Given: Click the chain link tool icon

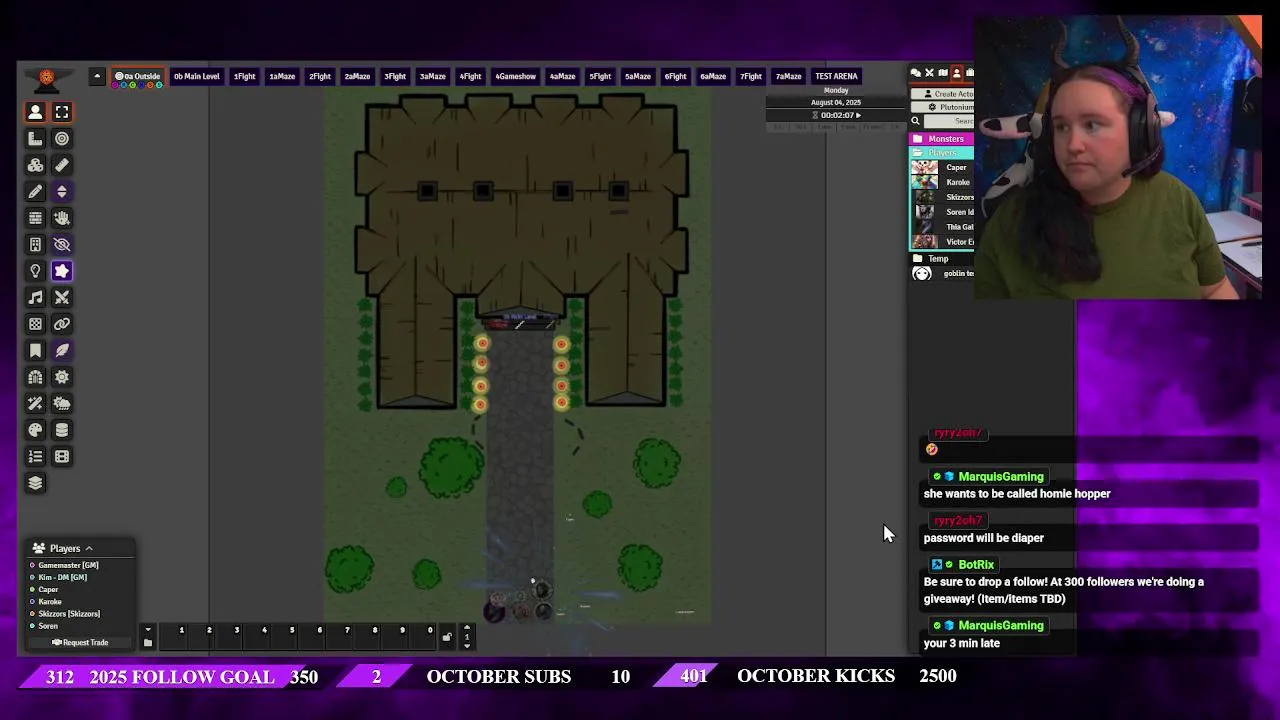Looking at the screenshot, I should 62,324.
